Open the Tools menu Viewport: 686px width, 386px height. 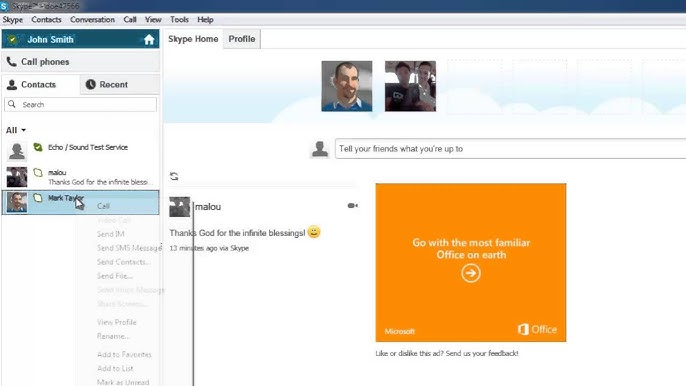click(x=179, y=20)
